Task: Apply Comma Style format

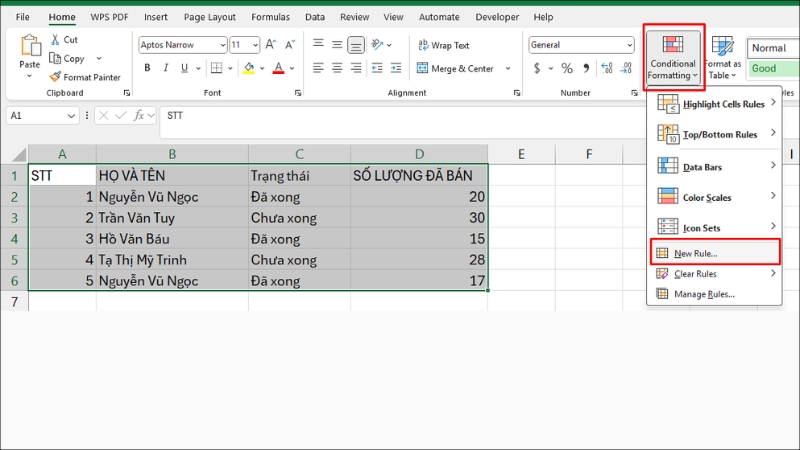Action: tap(586, 68)
